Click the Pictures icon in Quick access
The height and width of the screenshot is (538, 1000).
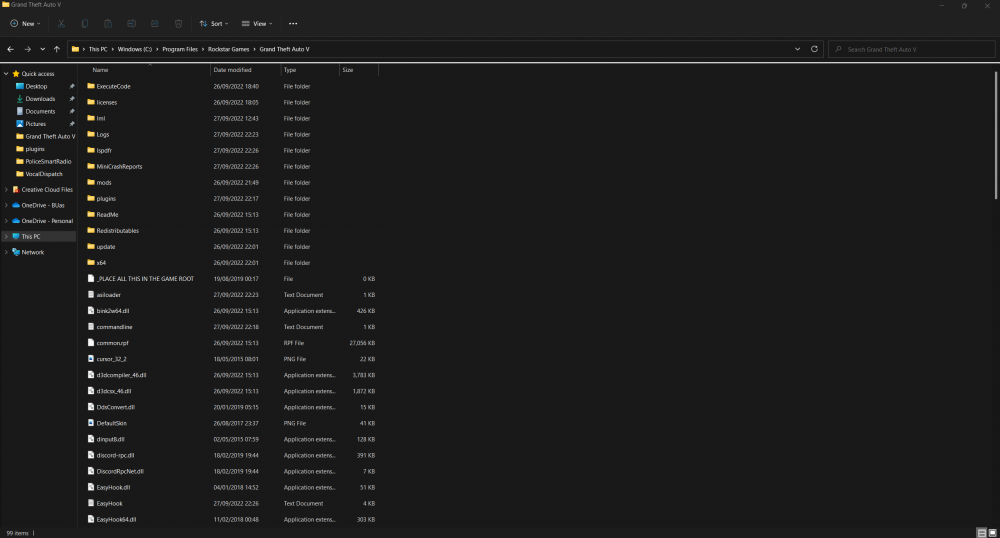pyautogui.click(x=19, y=124)
